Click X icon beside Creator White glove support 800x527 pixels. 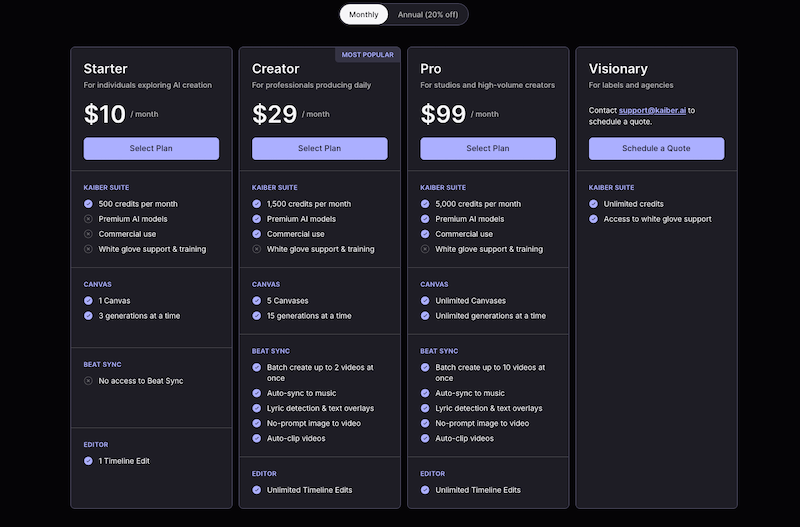point(257,249)
